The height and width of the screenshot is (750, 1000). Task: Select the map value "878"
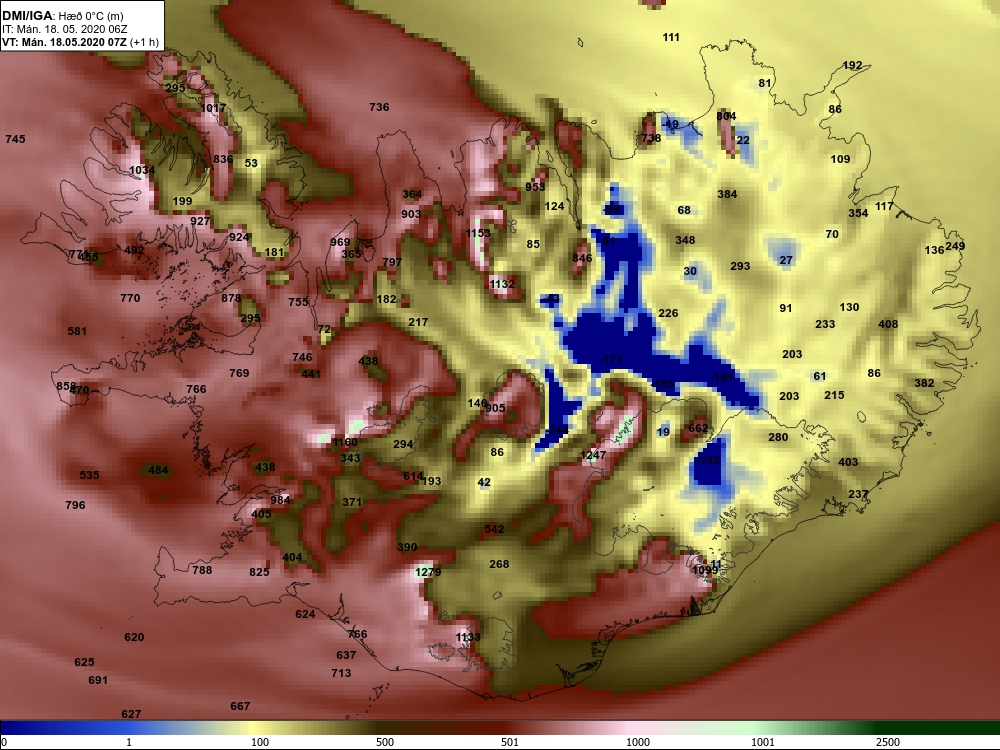click(231, 297)
